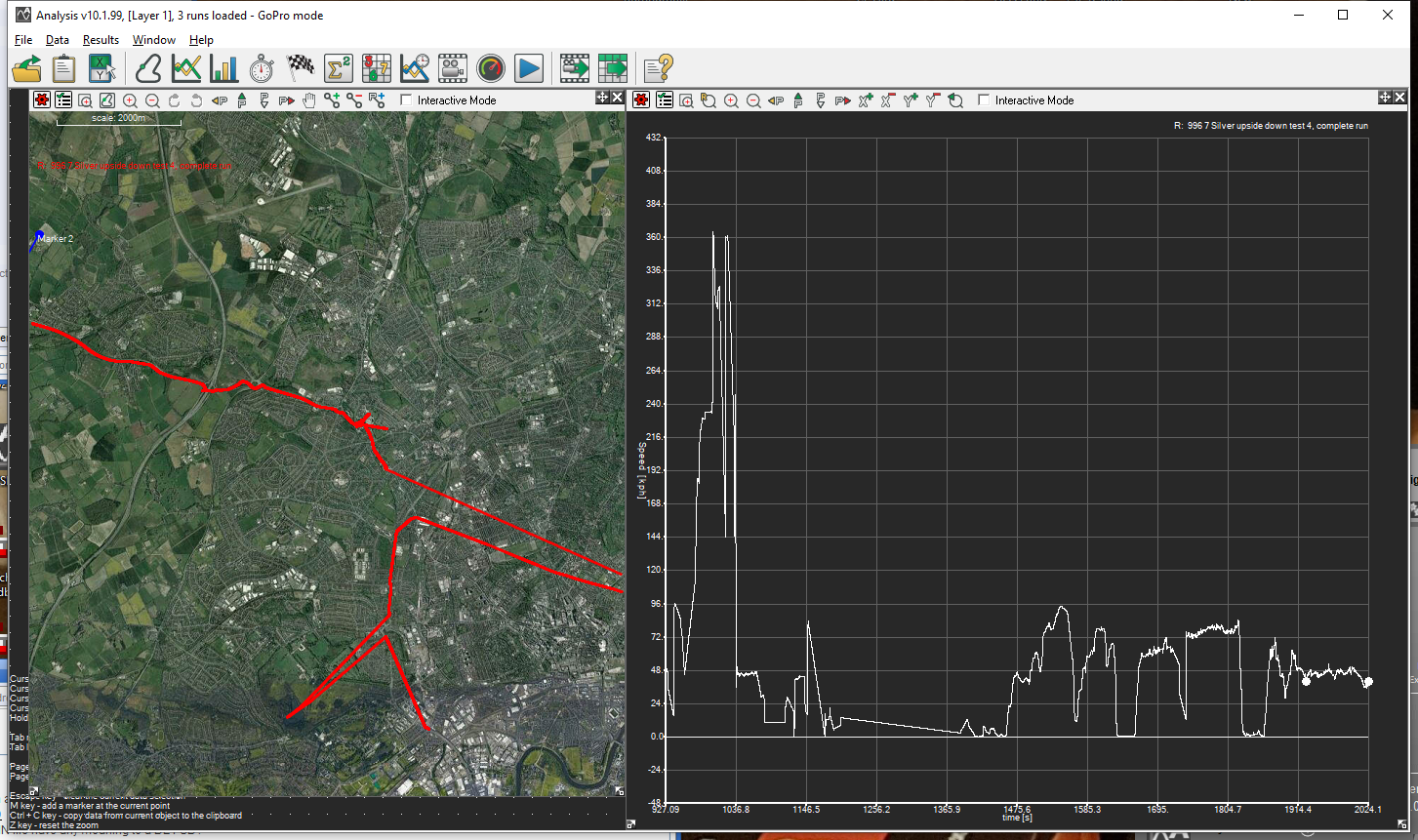Rotate the map counter-clockwise
Screen dimensions: 1418x840
196,100
